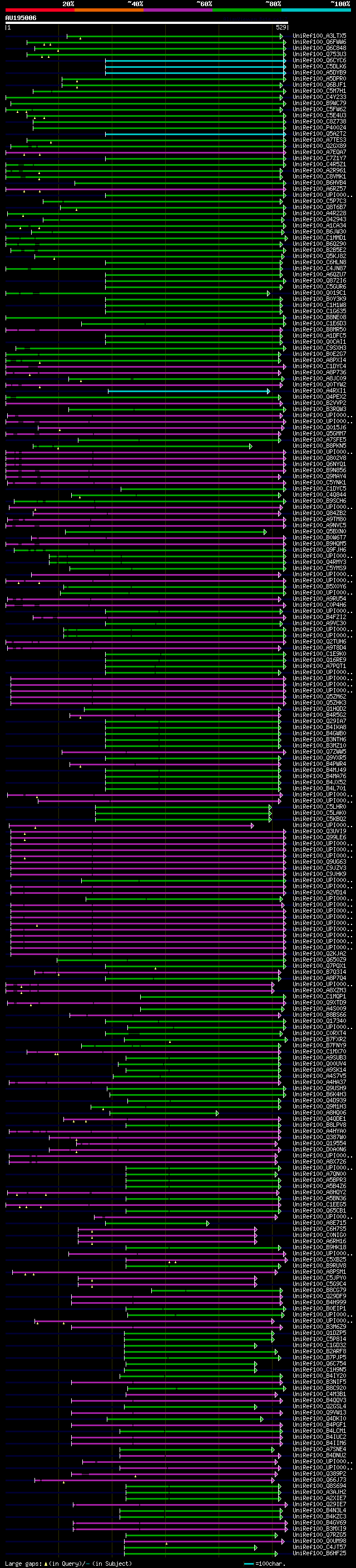This screenshot has width=356, height=1568.
Task: Click the red 20% identity legend segment
Action: point(39,11)
